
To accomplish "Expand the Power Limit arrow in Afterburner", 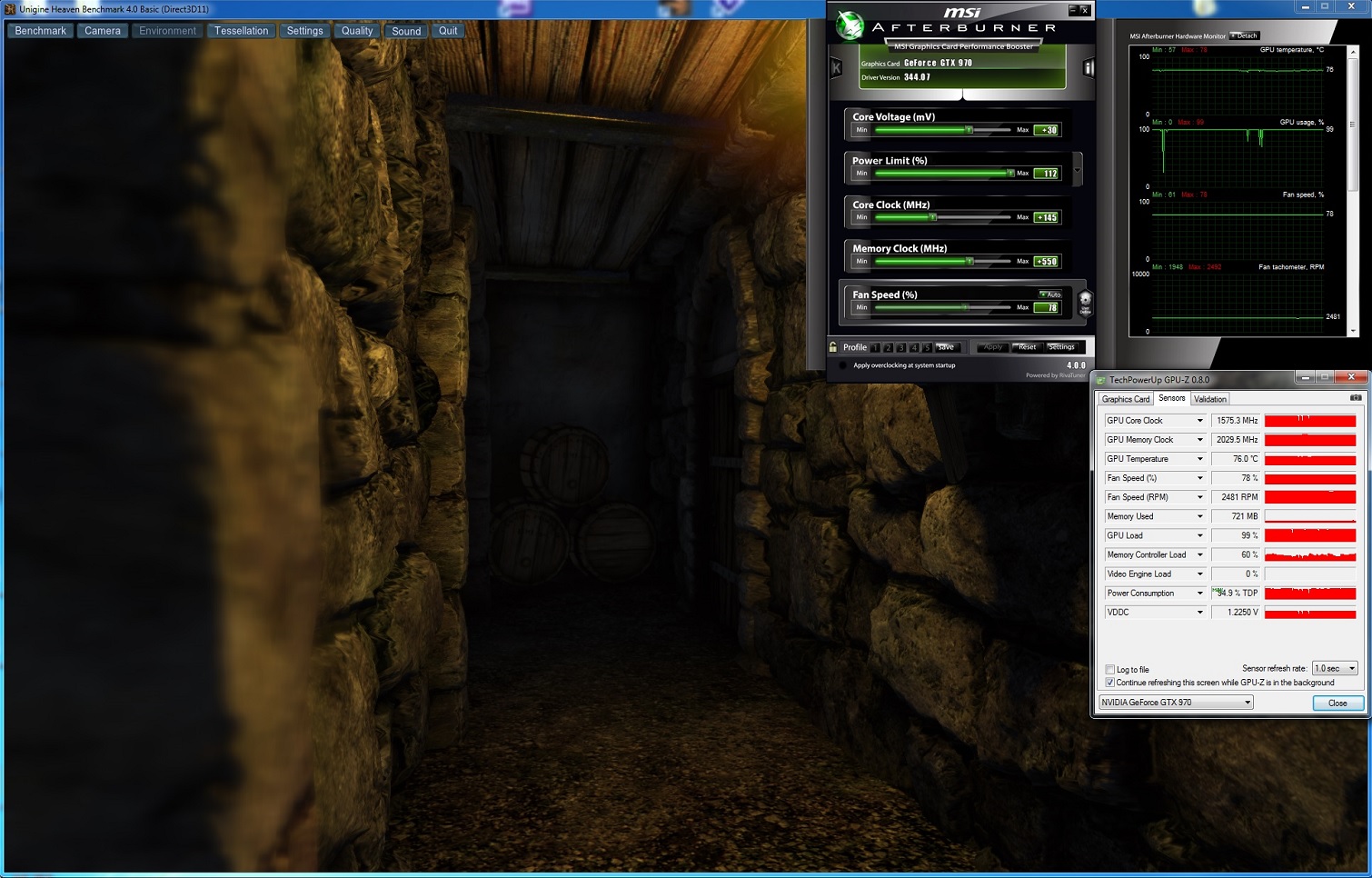I will 1078,169.
